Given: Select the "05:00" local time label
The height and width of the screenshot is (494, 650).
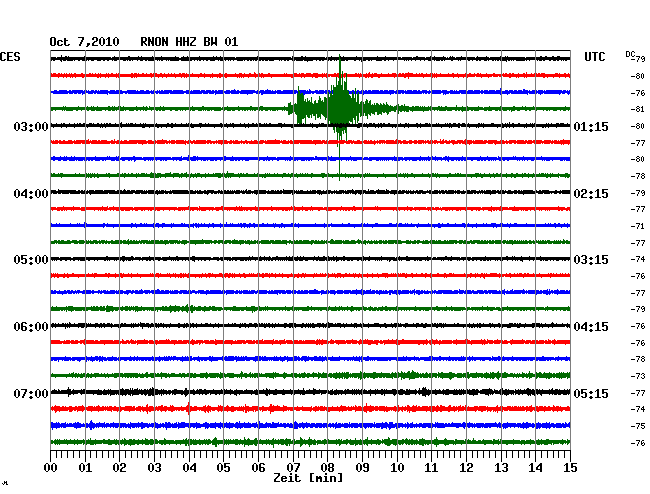Looking at the screenshot, I should (31, 260).
